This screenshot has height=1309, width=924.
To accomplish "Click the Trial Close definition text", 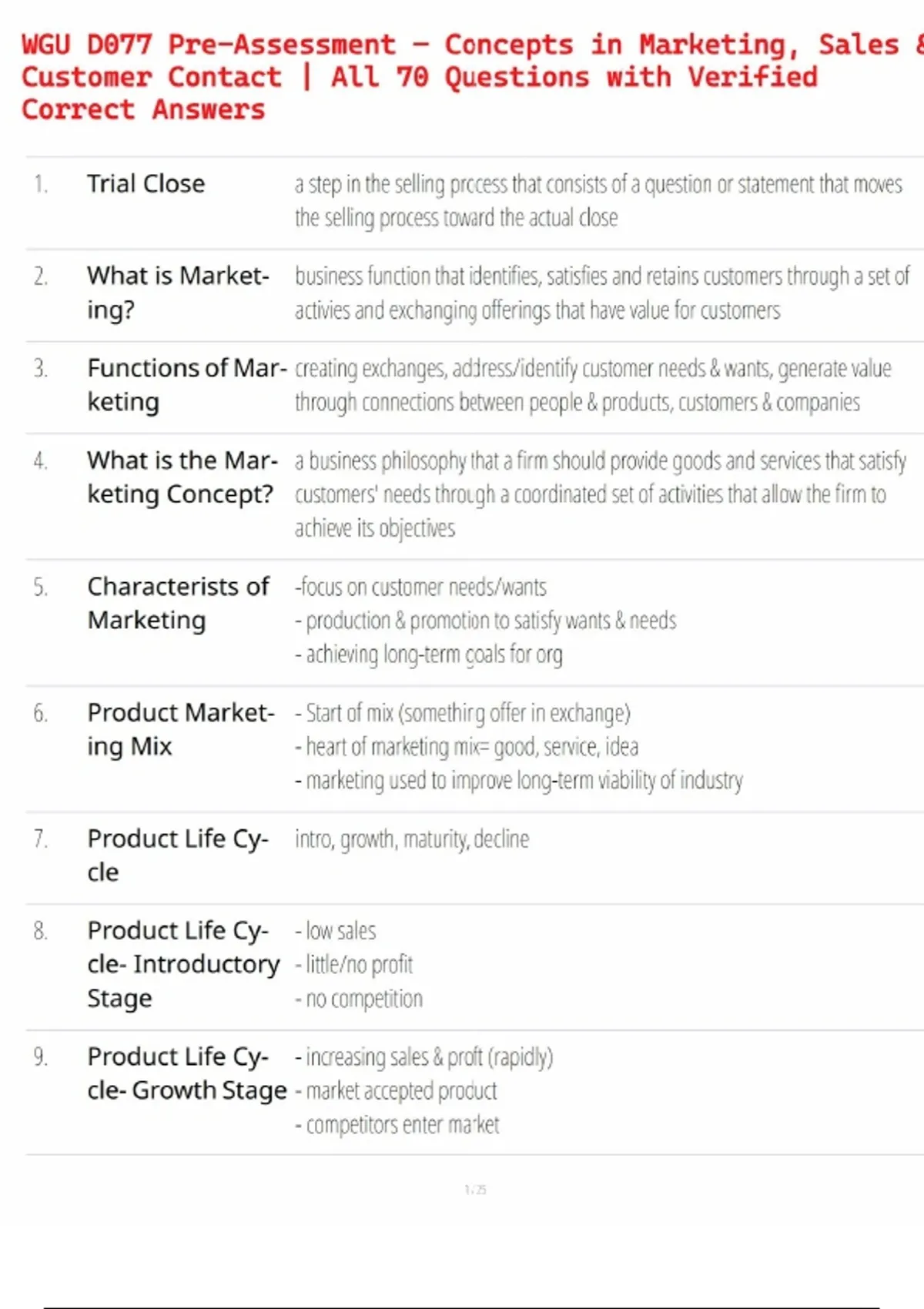I will click(598, 201).
